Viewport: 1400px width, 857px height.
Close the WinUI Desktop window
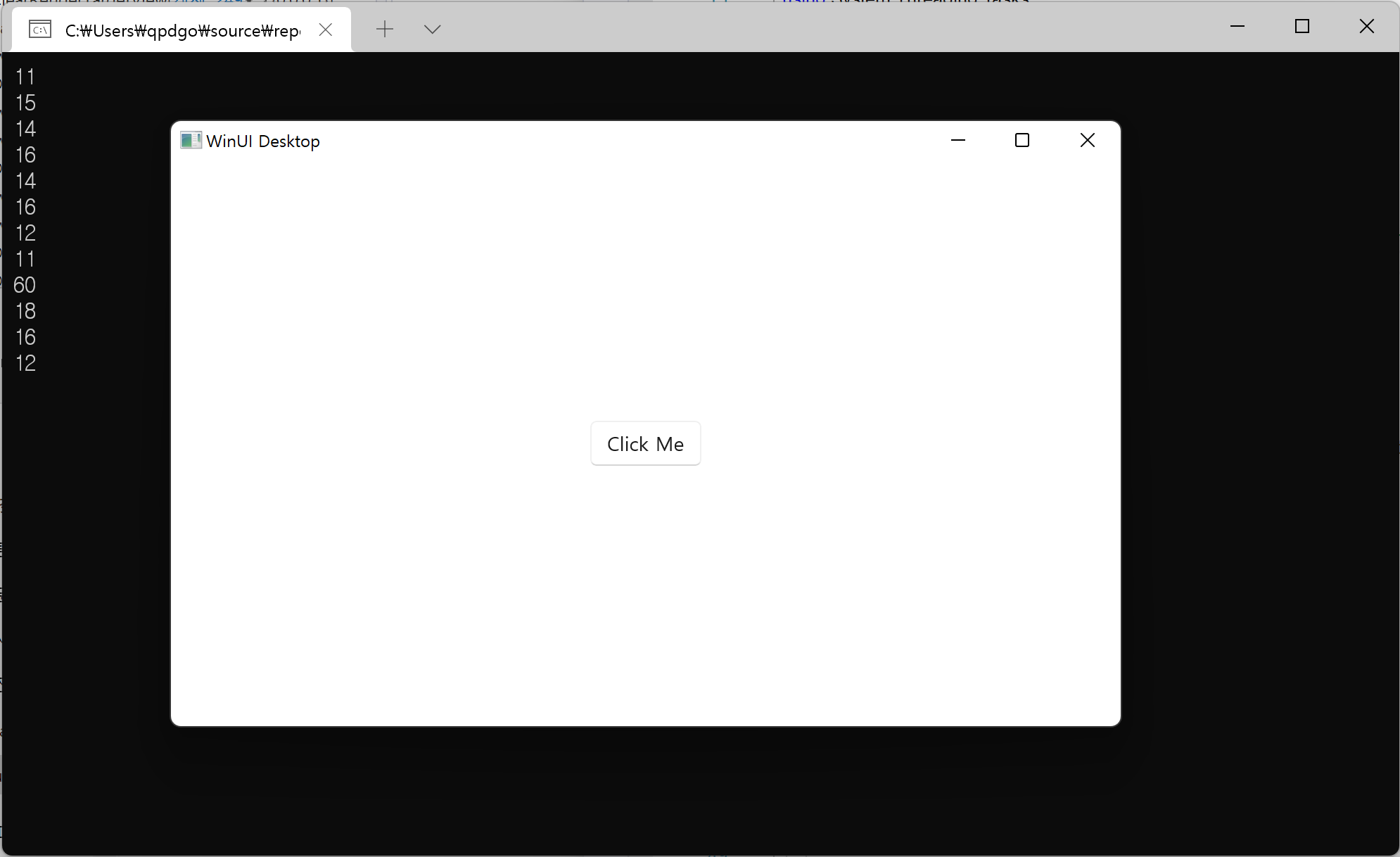coord(1087,140)
